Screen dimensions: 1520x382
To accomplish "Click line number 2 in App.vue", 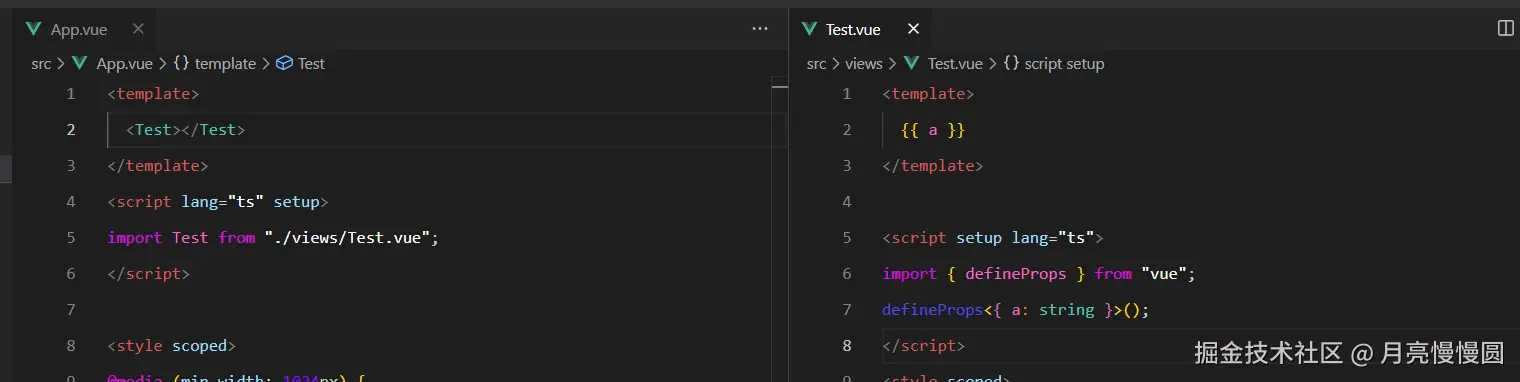I will 70,129.
